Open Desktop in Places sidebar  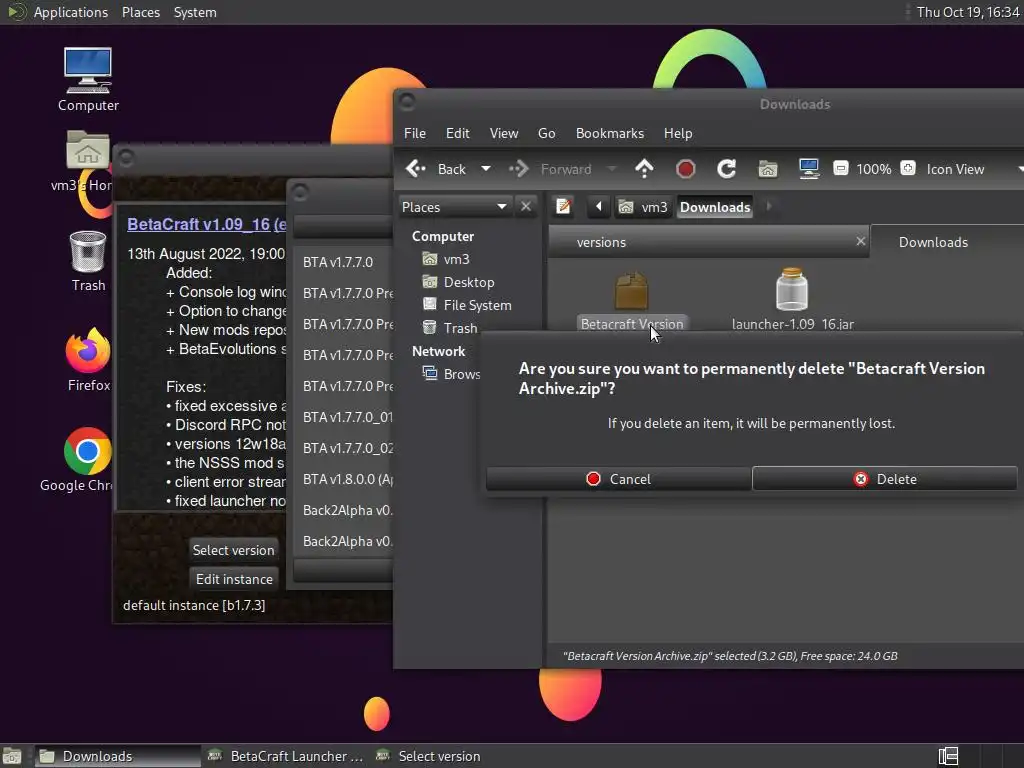coord(468,282)
